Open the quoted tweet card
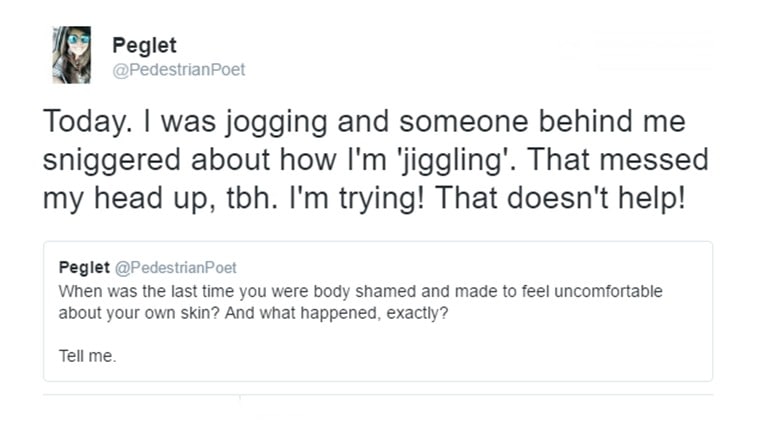This screenshot has height=422, width=759. [x=378, y=311]
